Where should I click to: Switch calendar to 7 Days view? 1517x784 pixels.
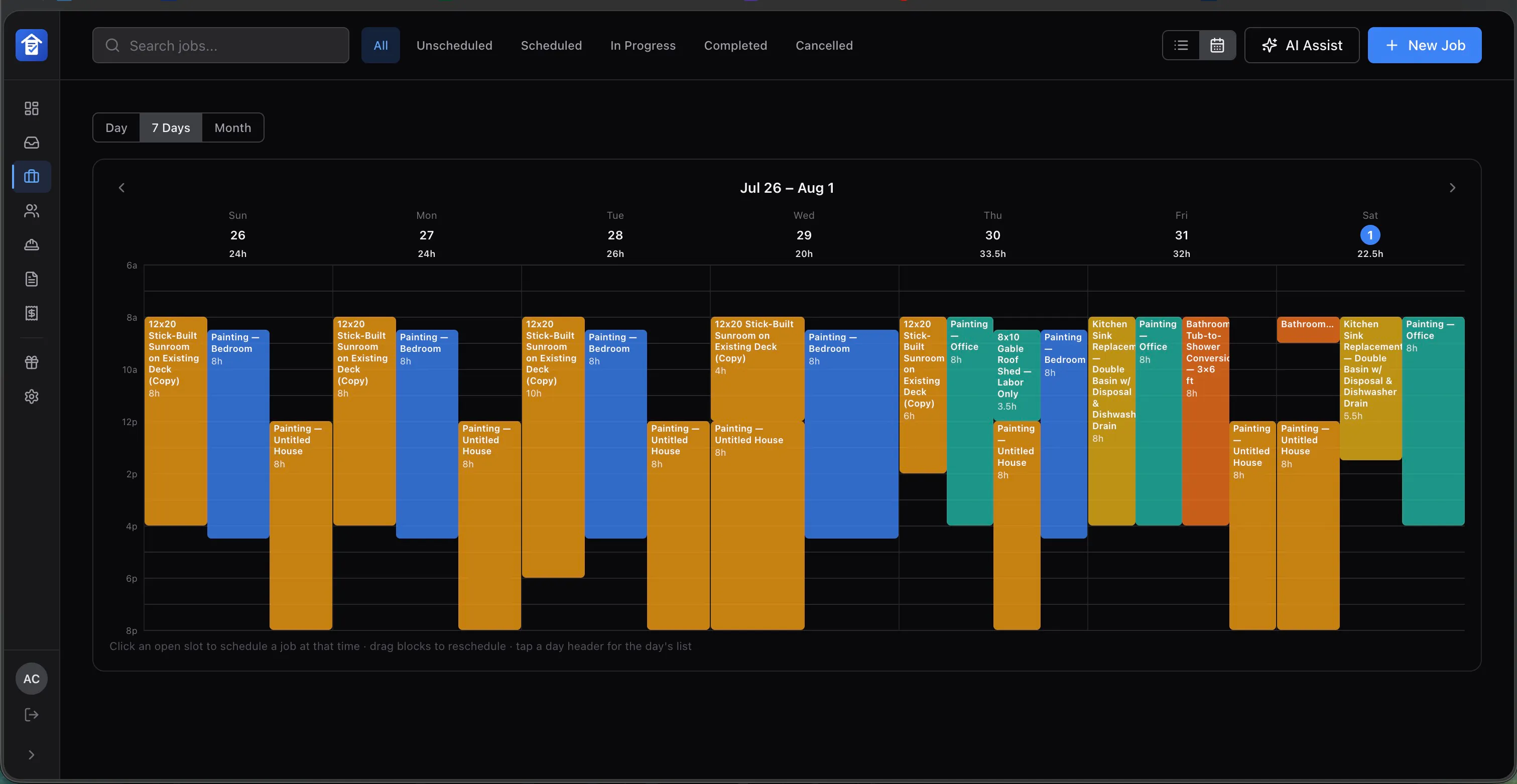[x=171, y=127]
